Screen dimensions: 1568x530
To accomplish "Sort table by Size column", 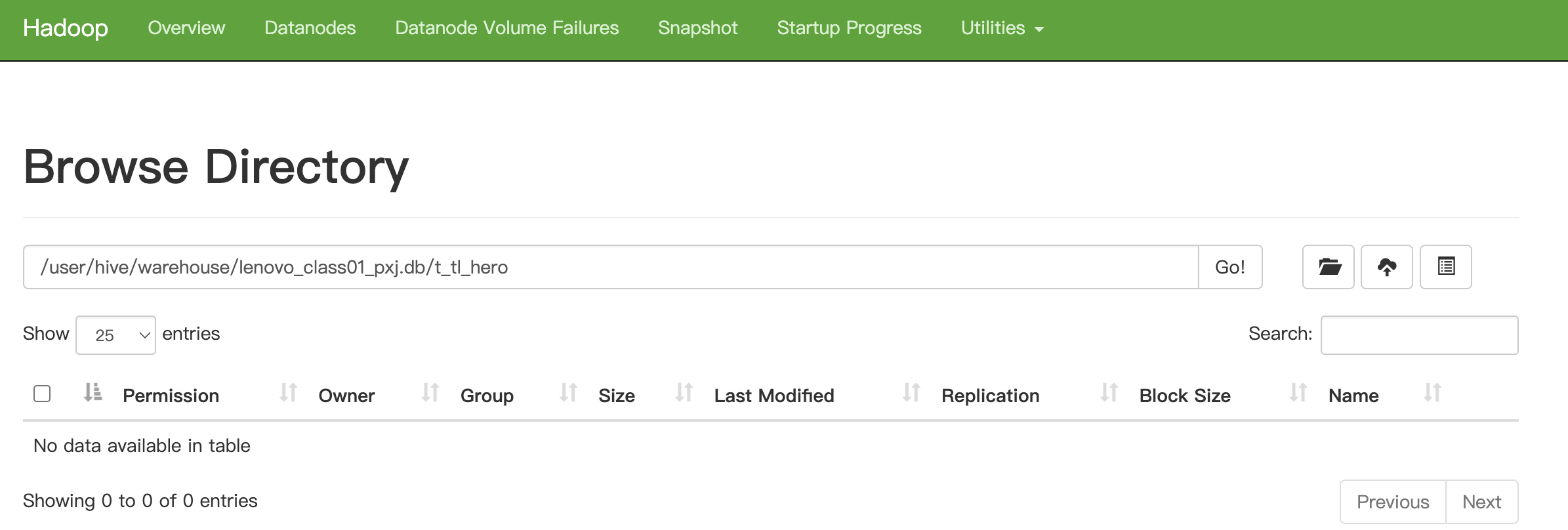I will (617, 396).
